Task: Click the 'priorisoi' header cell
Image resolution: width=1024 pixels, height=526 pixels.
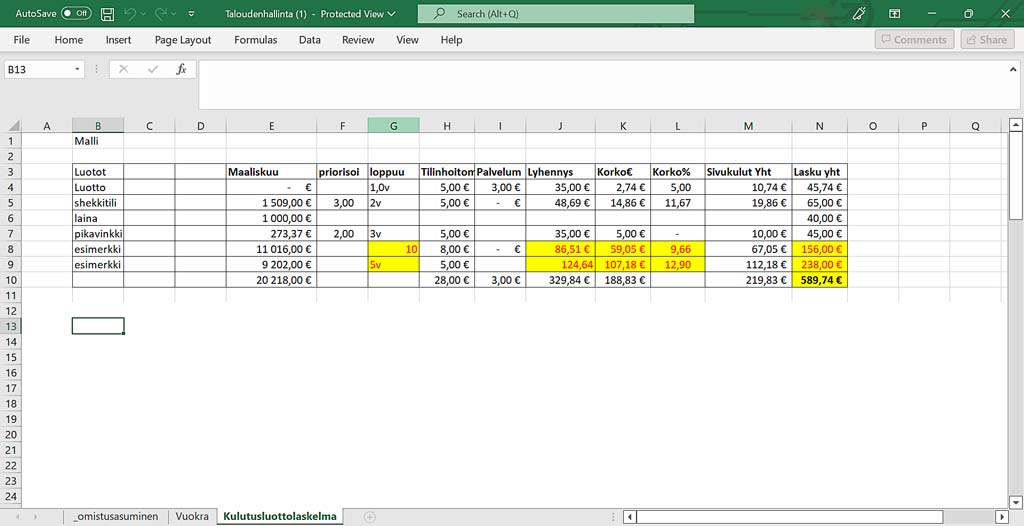Action: [x=342, y=172]
